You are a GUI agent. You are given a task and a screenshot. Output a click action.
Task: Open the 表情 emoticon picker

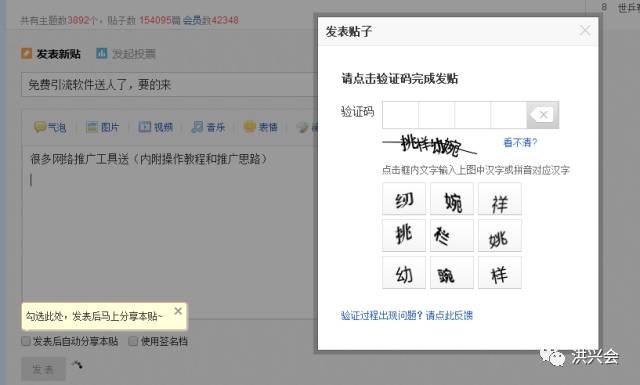(x=249, y=127)
